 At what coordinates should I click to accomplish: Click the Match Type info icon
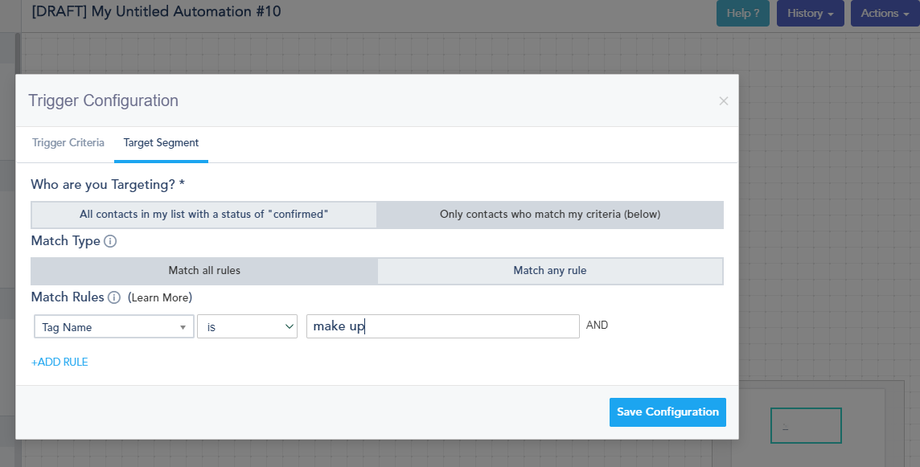tap(110, 241)
